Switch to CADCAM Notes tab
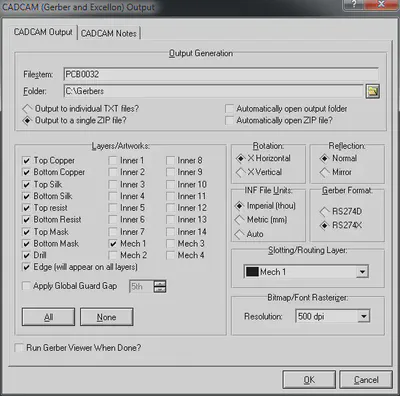Screen dimensions: 400x396 tap(109, 33)
